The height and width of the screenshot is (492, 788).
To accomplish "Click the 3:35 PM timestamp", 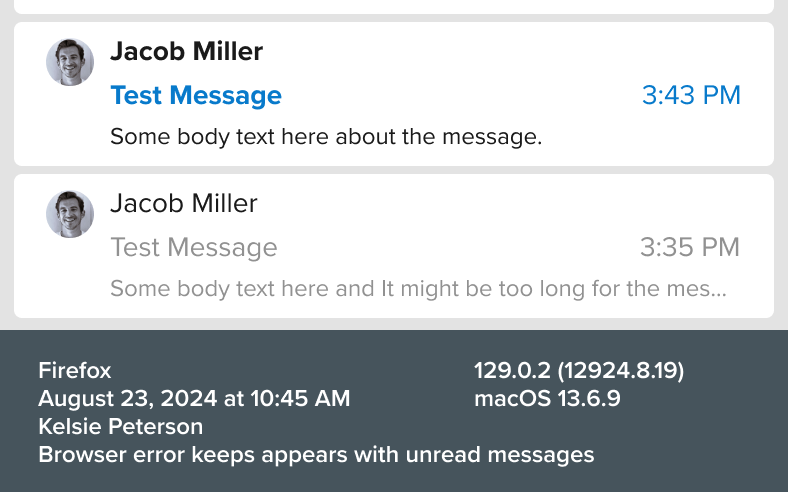I will (690, 247).
